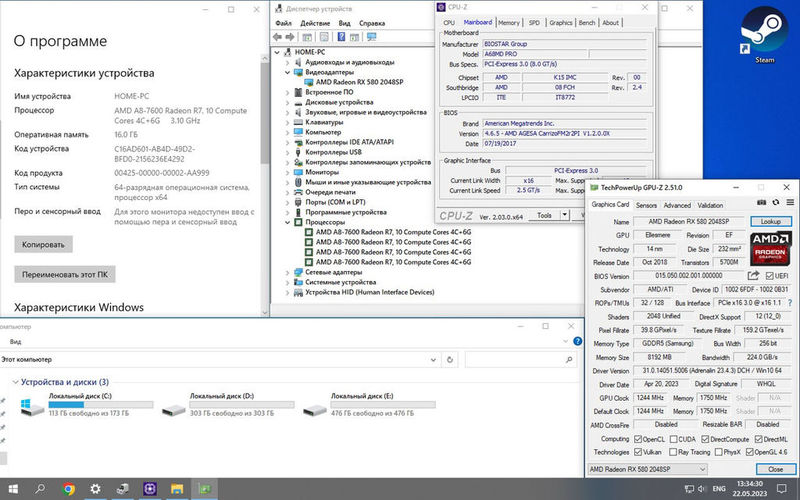Open SPD tab in CPU-Z
800x500 pixels.
tap(534, 22)
